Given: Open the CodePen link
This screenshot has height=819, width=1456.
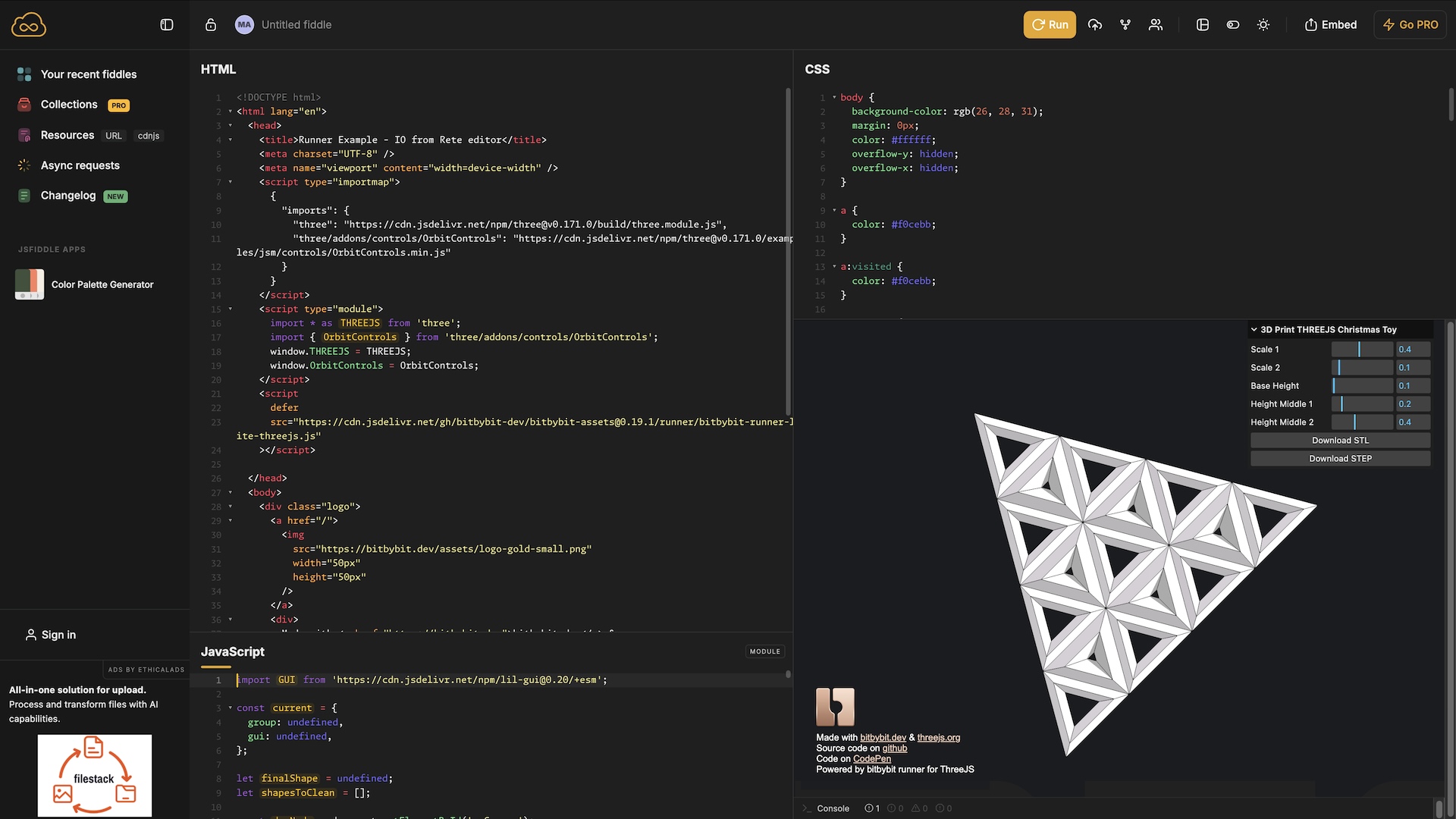Looking at the screenshot, I should click(872, 759).
